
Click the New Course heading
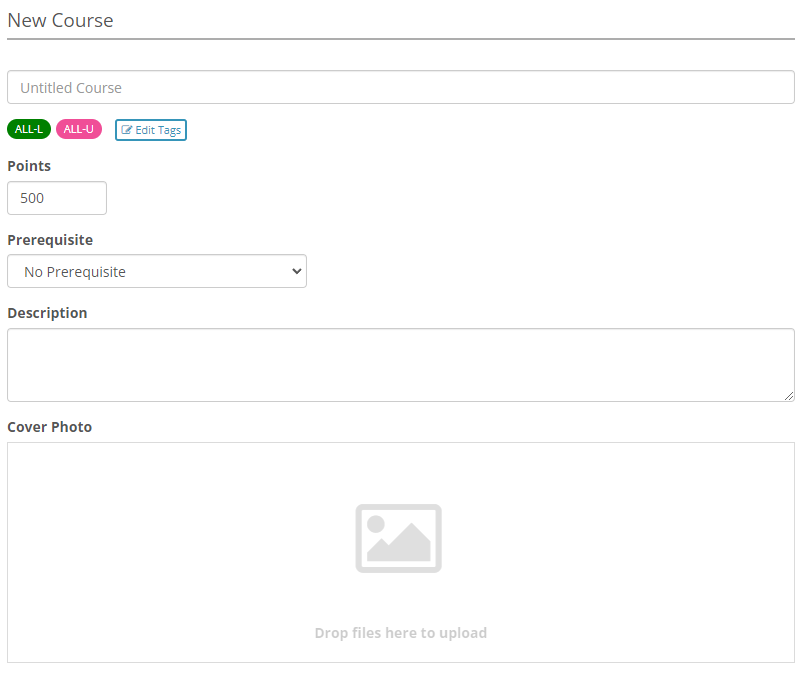(x=60, y=21)
